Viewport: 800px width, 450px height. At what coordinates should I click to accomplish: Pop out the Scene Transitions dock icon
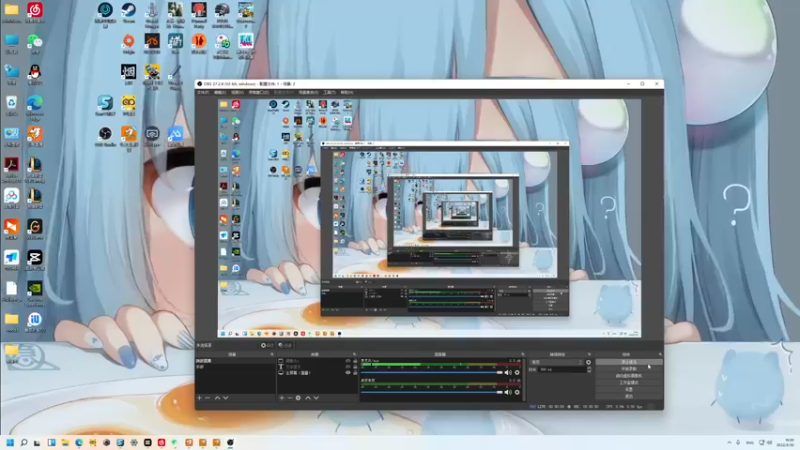589,354
